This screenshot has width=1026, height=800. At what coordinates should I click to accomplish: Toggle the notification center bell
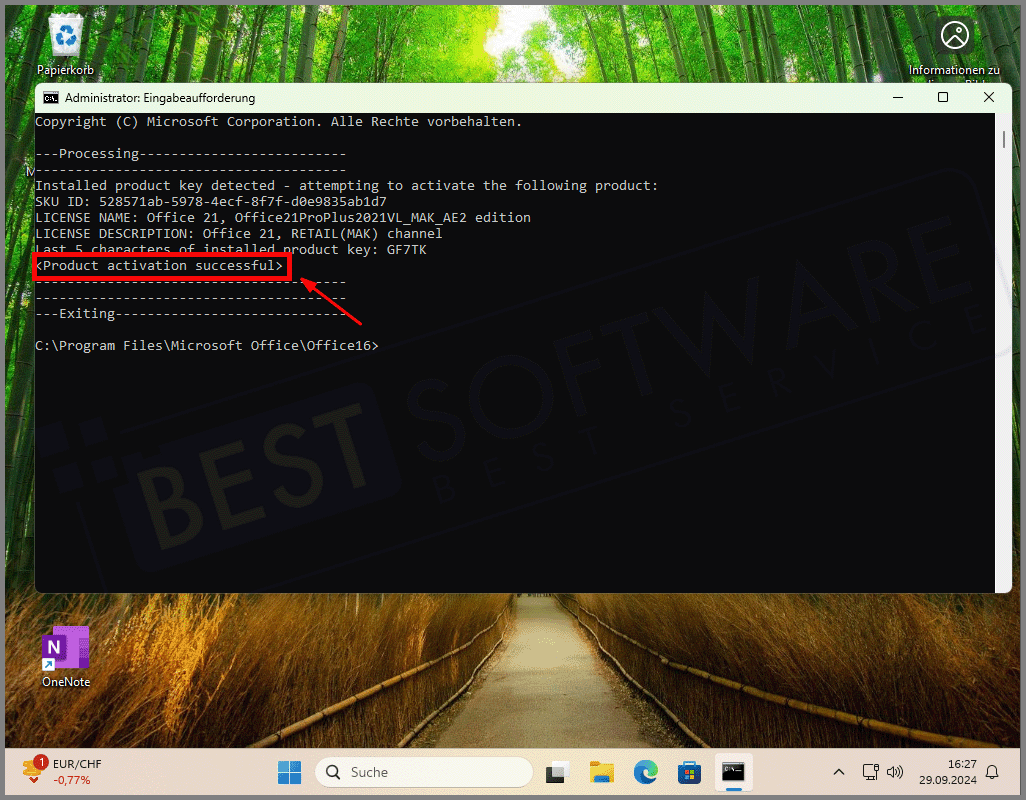[990, 772]
